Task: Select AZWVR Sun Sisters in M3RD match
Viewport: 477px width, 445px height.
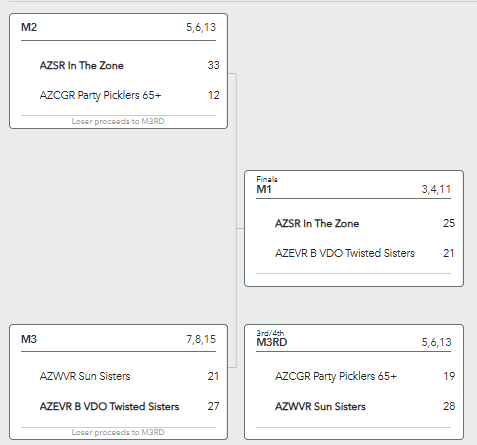Action: pos(320,406)
